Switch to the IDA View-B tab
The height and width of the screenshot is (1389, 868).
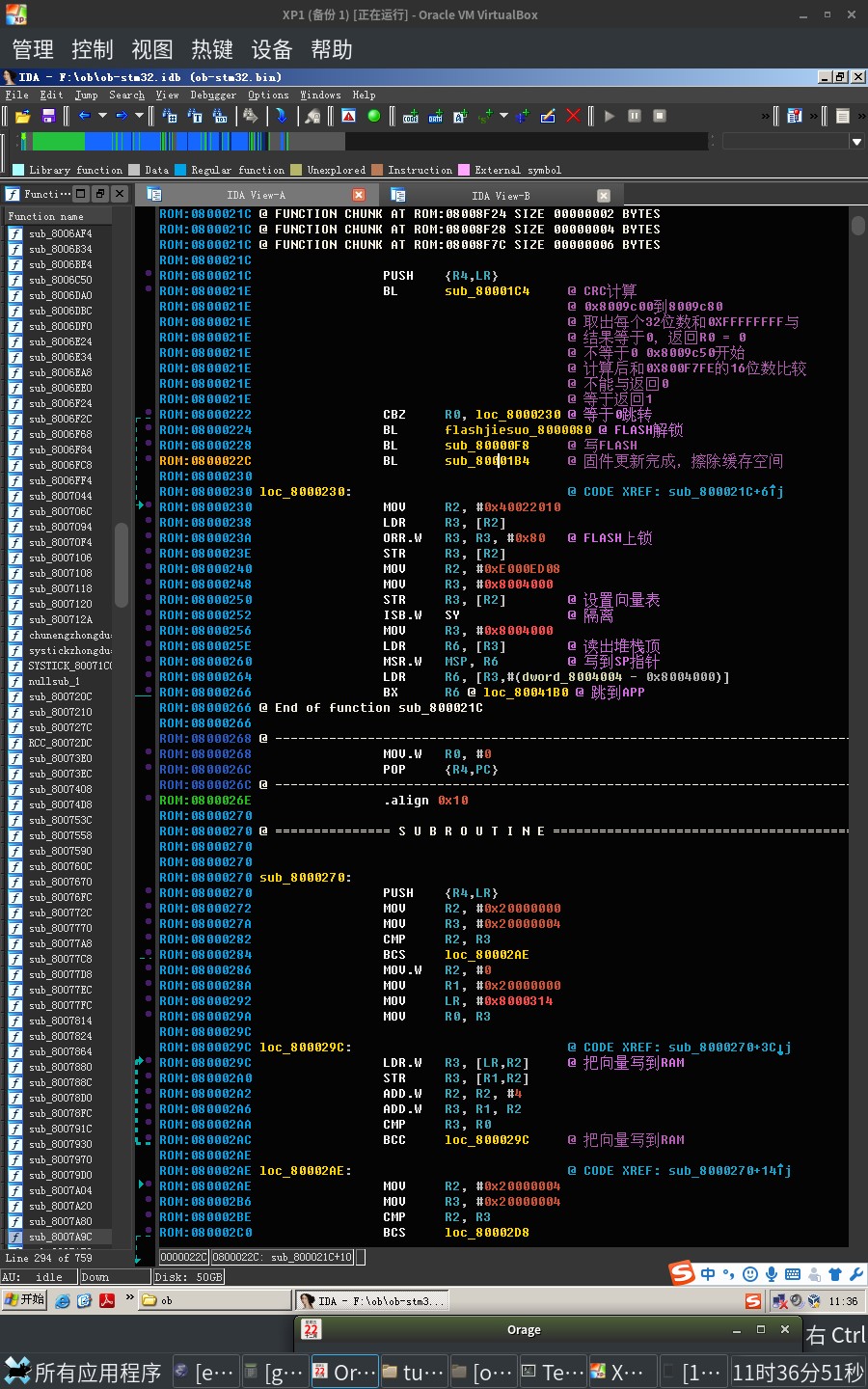pos(501,195)
